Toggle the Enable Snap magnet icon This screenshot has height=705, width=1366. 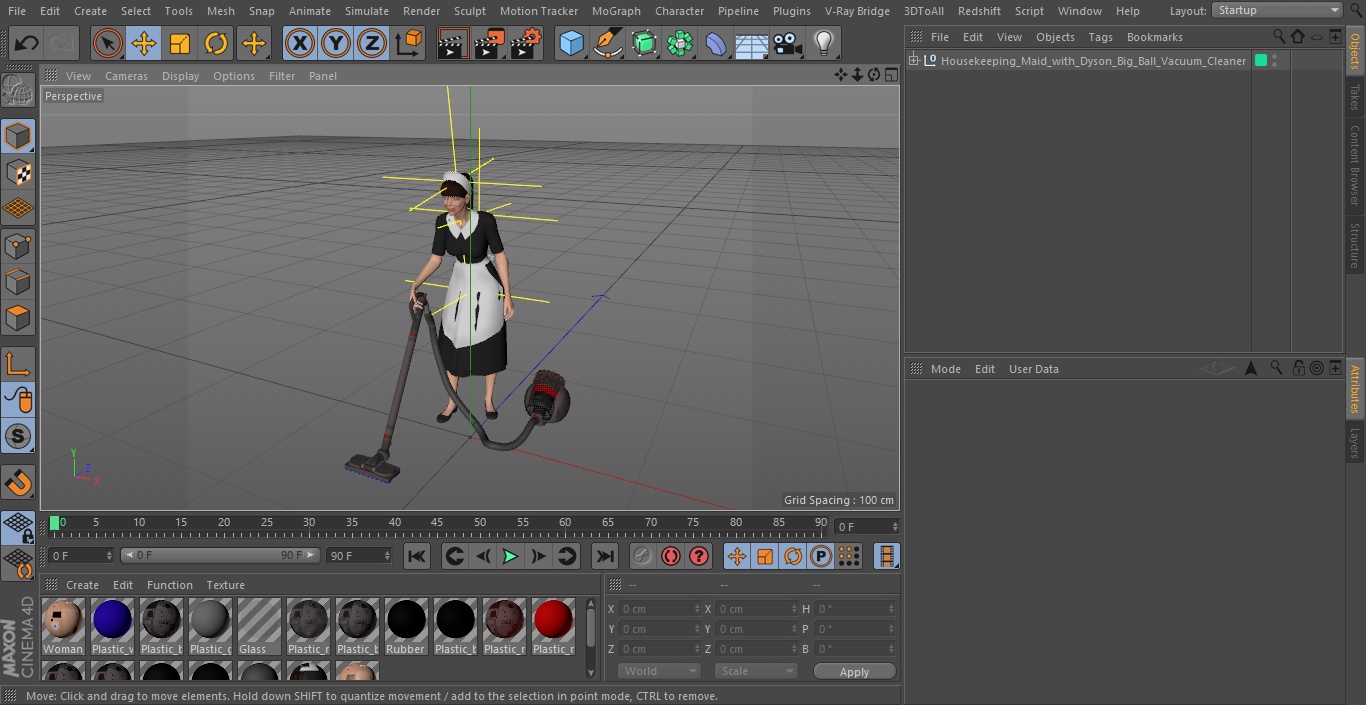click(18, 483)
